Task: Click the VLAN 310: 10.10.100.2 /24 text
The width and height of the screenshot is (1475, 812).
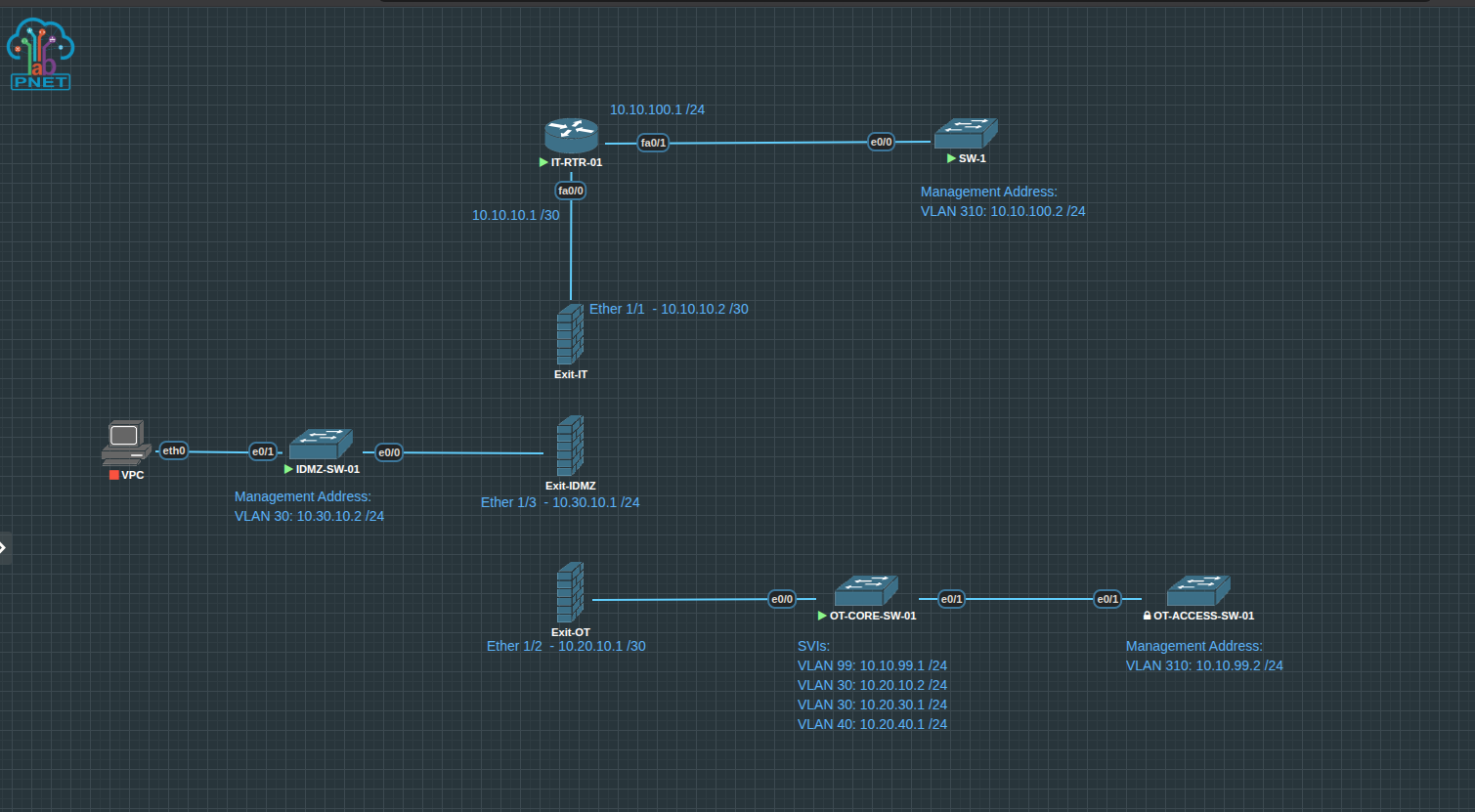Action: click(1003, 211)
